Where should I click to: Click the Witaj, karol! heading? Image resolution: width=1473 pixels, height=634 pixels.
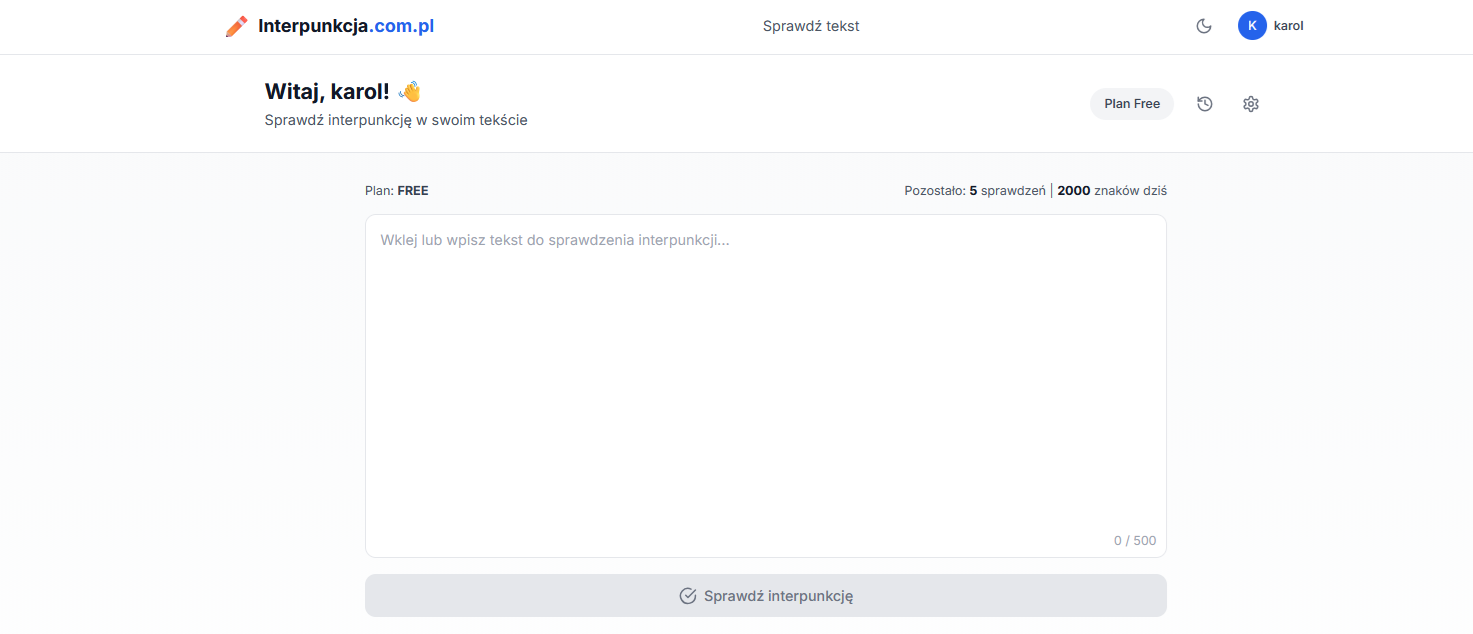coord(327,92)
